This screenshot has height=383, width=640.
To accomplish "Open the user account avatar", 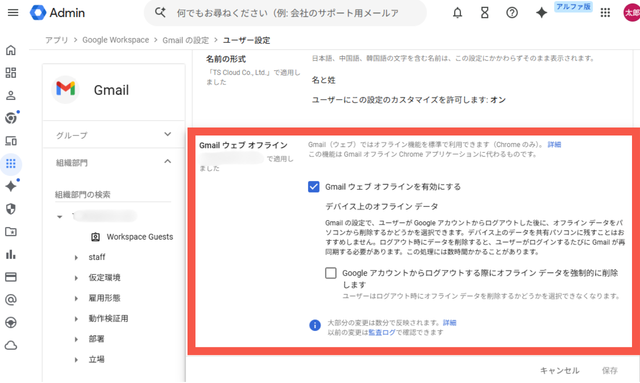I will pyautogui.click(x=631, y=13).
